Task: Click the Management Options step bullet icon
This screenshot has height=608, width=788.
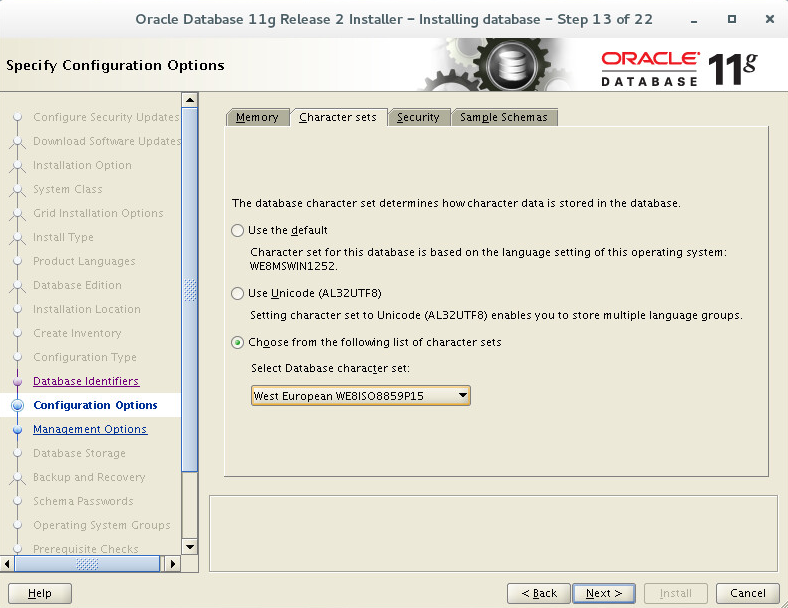Action: [x=18, y=429]
